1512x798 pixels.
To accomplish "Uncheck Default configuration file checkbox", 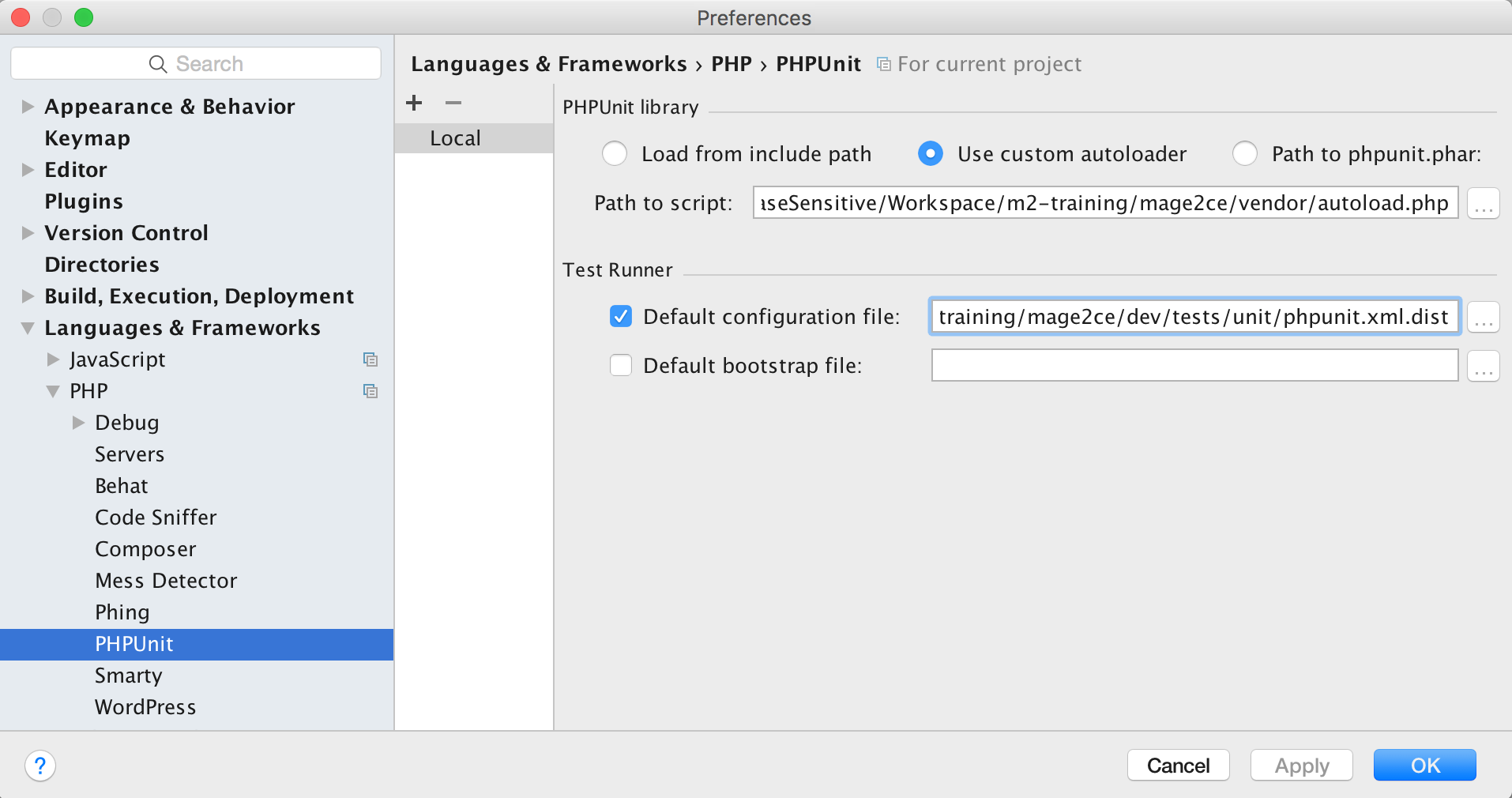I will pos(621,317).
